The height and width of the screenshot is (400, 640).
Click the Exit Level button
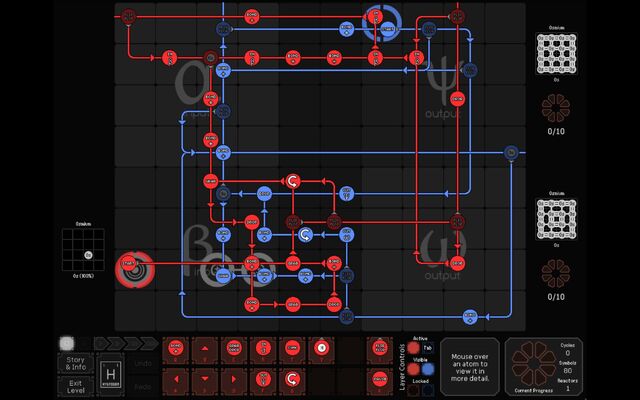[76, 387]
